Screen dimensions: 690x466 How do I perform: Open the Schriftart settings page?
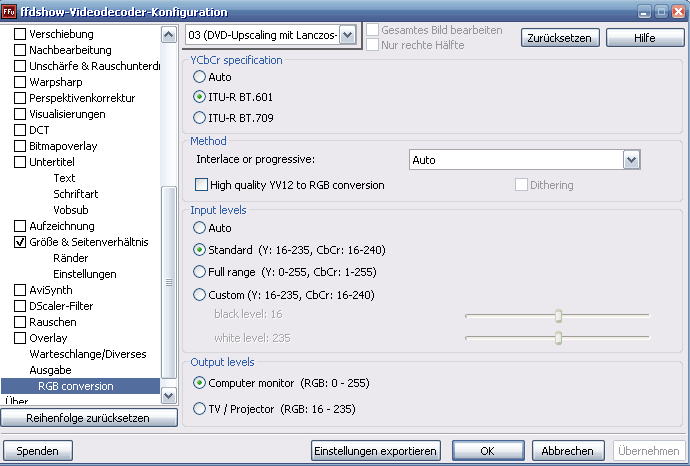click(76, 194)
